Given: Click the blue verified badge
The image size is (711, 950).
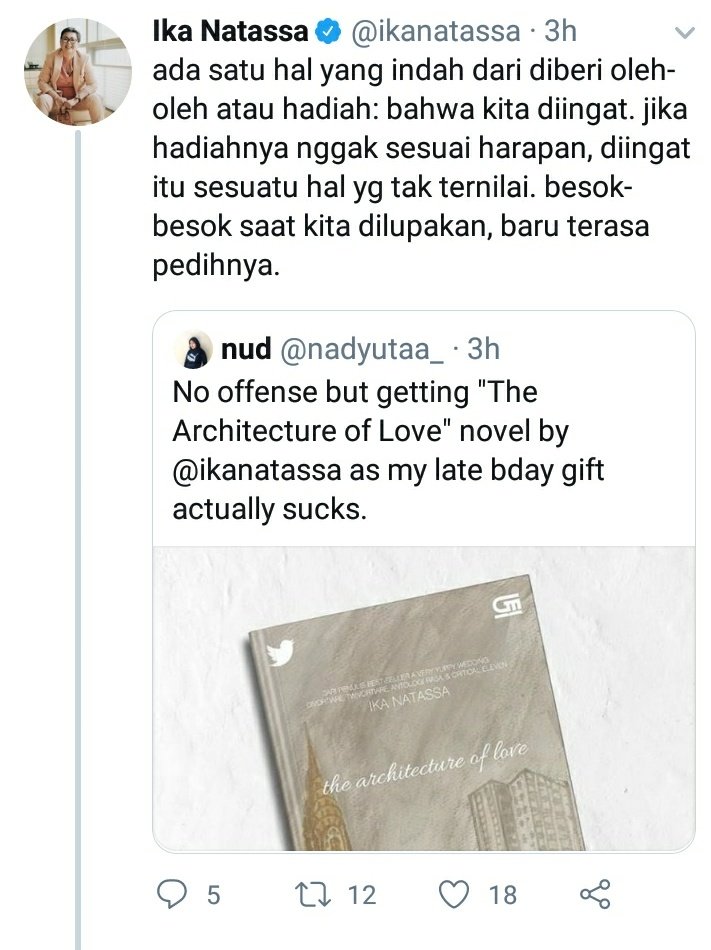Looking at the screenshot, I should (329, 32).
